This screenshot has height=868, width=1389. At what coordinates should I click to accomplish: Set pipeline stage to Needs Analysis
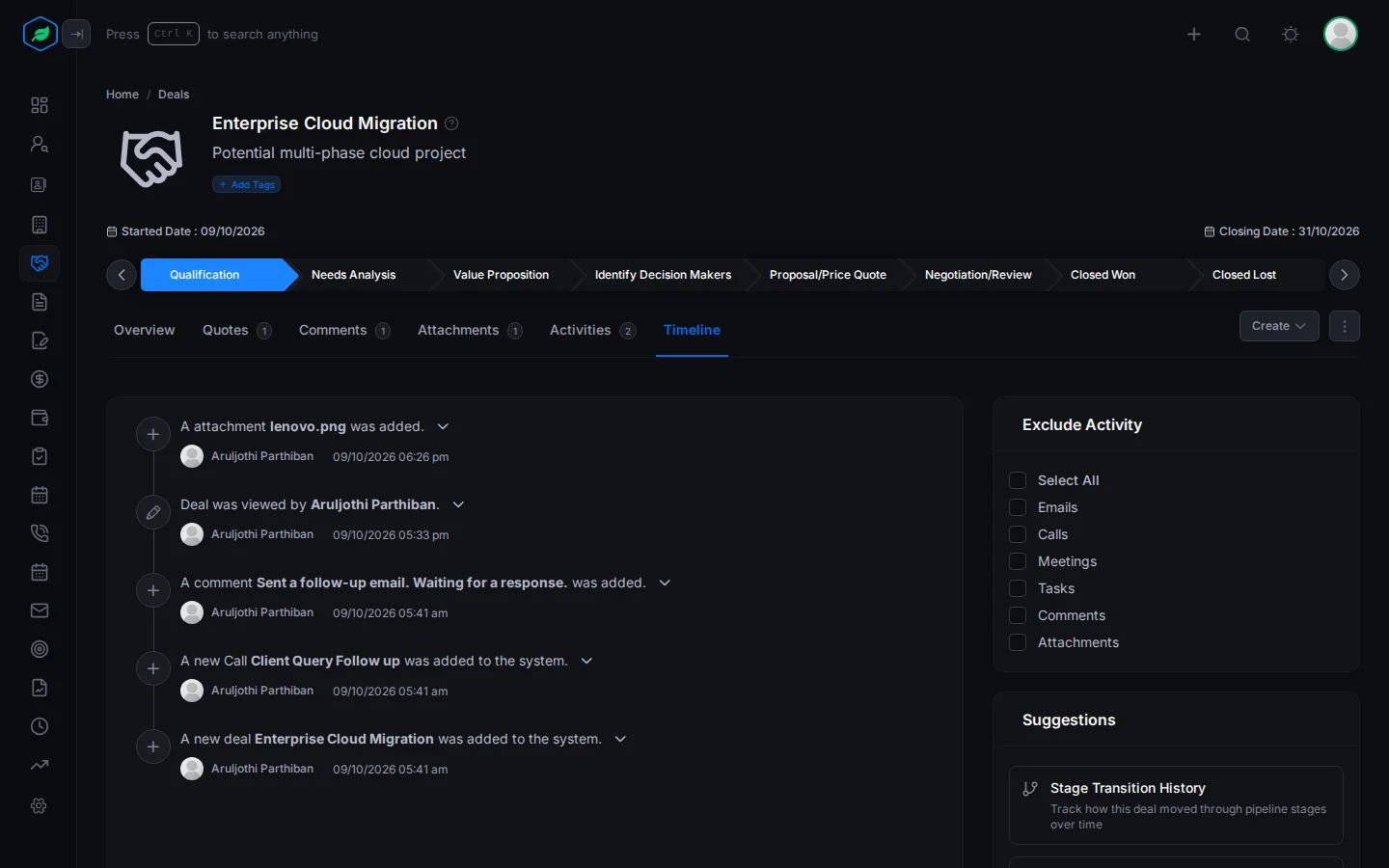(354, 275)
